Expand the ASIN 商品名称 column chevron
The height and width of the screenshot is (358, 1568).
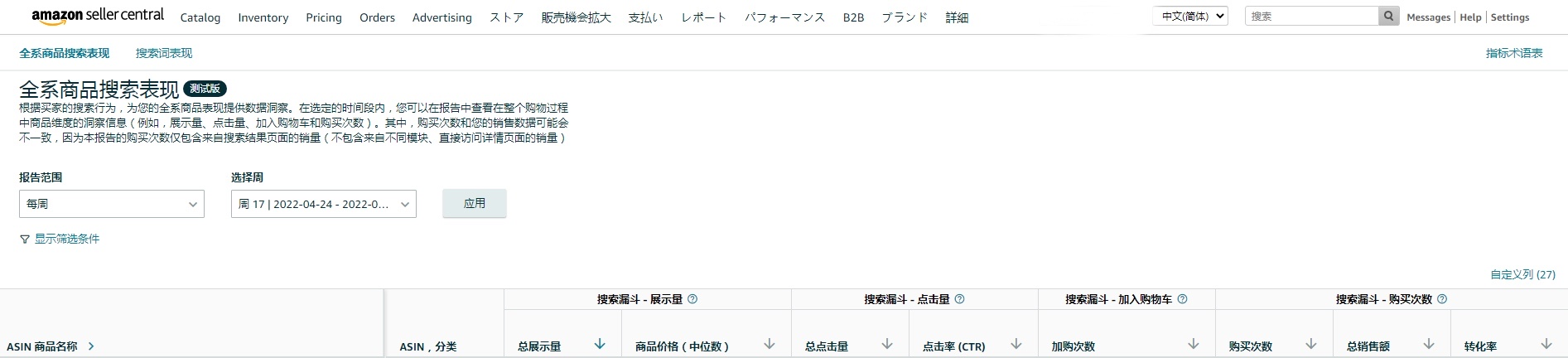[91, 346]
